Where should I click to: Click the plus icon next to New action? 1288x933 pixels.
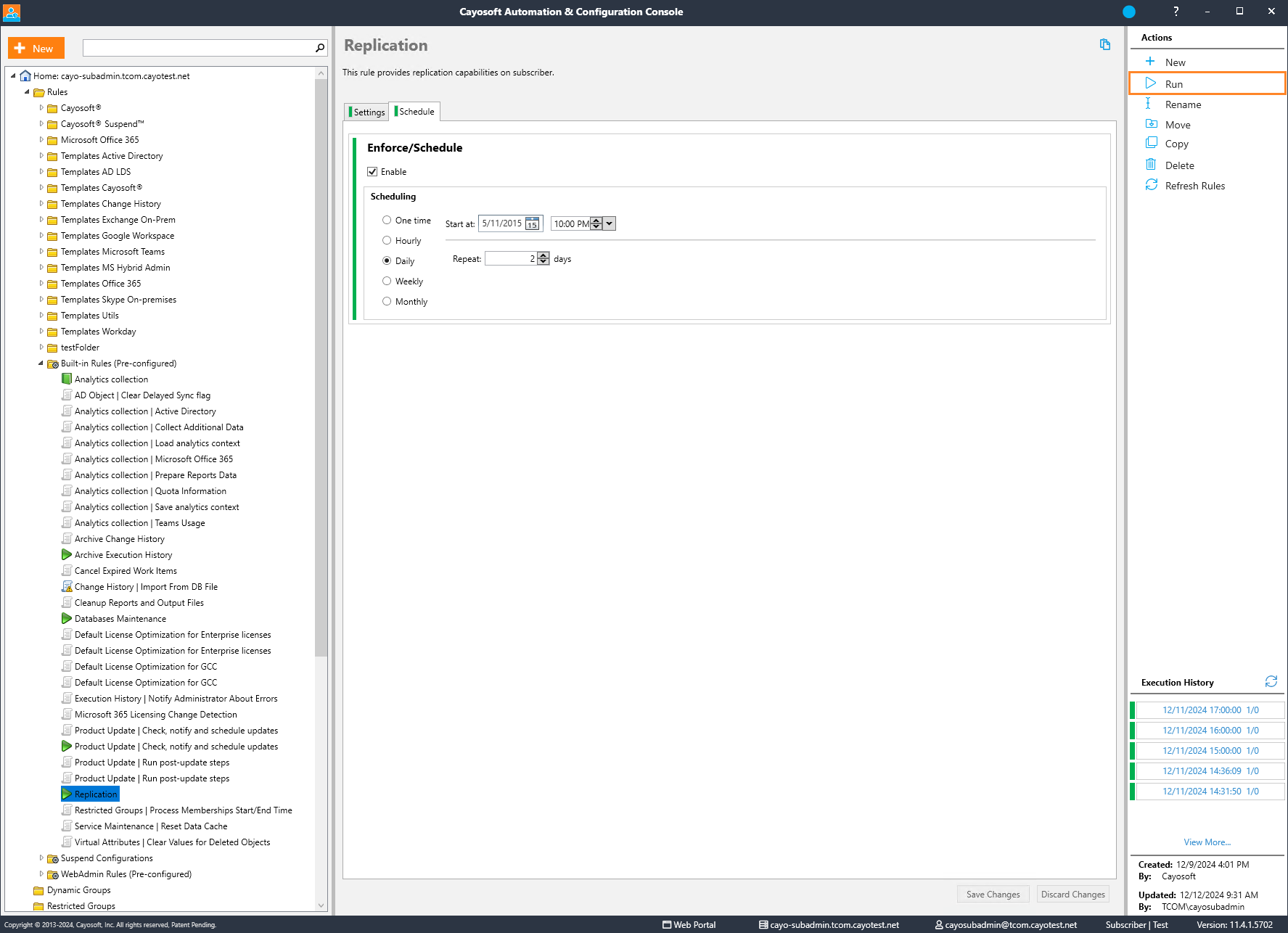[x=1150, y=62]
